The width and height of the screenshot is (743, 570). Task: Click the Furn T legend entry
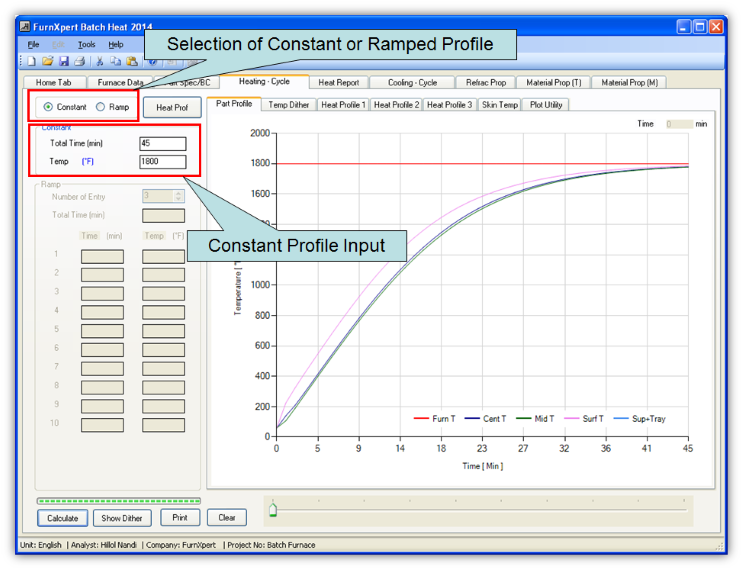[435, 419]
